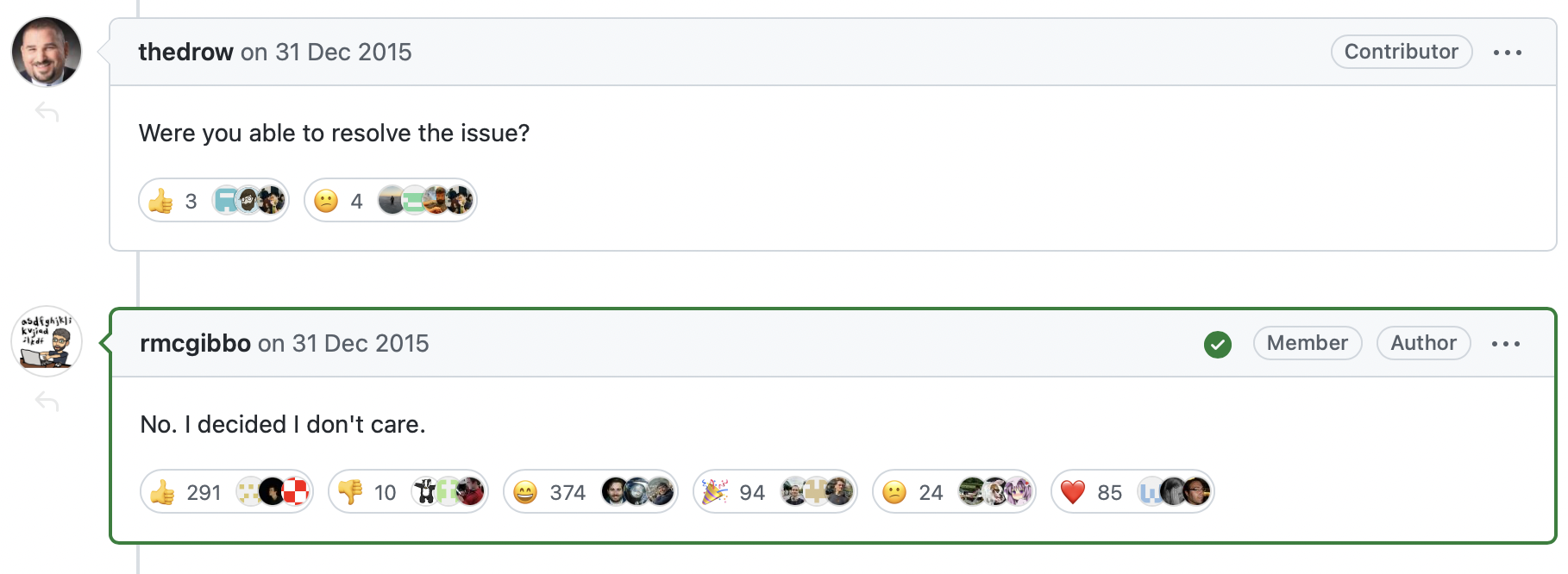Toggle heart reaction with 85 votes
Image resolution: width=1568 pixels, height=574 pixels.
pyautogui.click(x=1091, y=492)
